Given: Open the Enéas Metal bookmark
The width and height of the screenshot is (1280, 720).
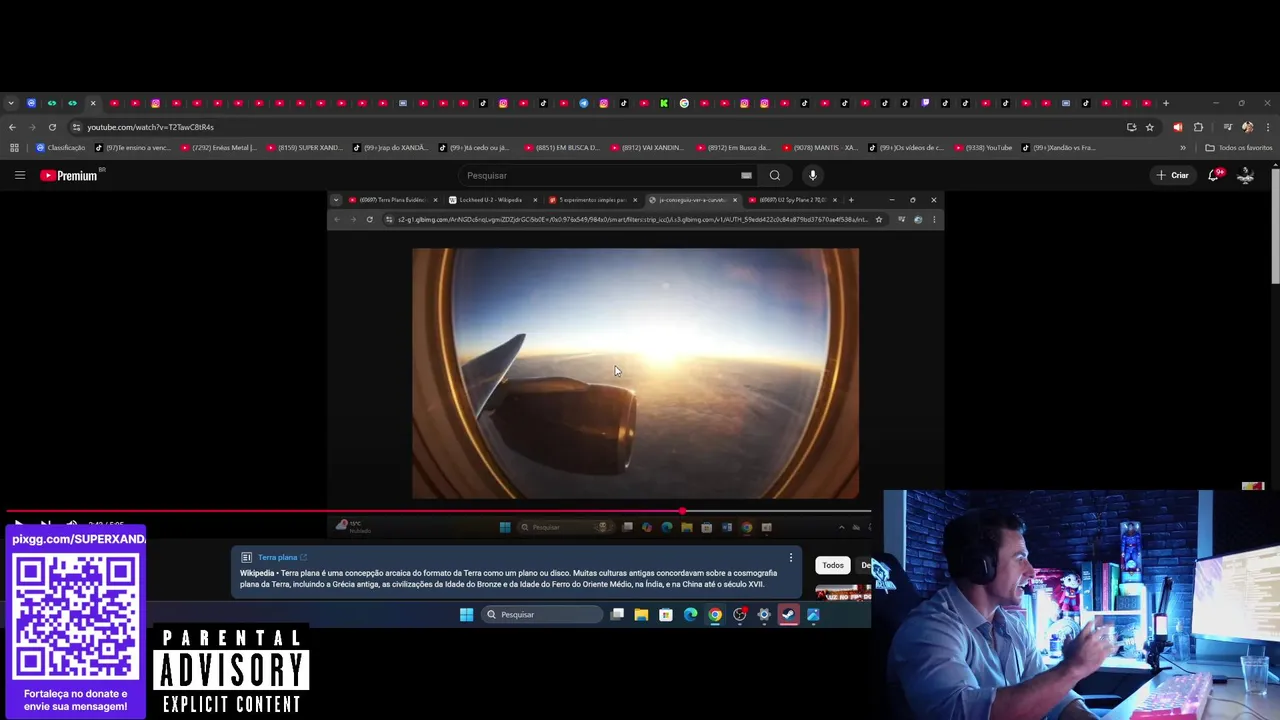Looking at the screenshot, I should 219,148.
